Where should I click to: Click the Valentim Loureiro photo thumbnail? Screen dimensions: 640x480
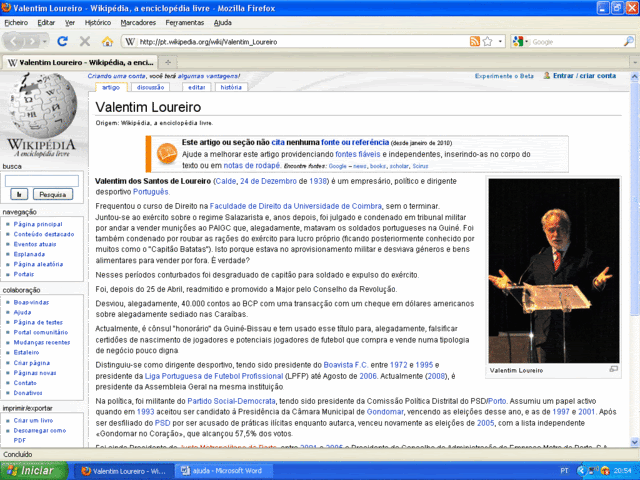point(554,271)
